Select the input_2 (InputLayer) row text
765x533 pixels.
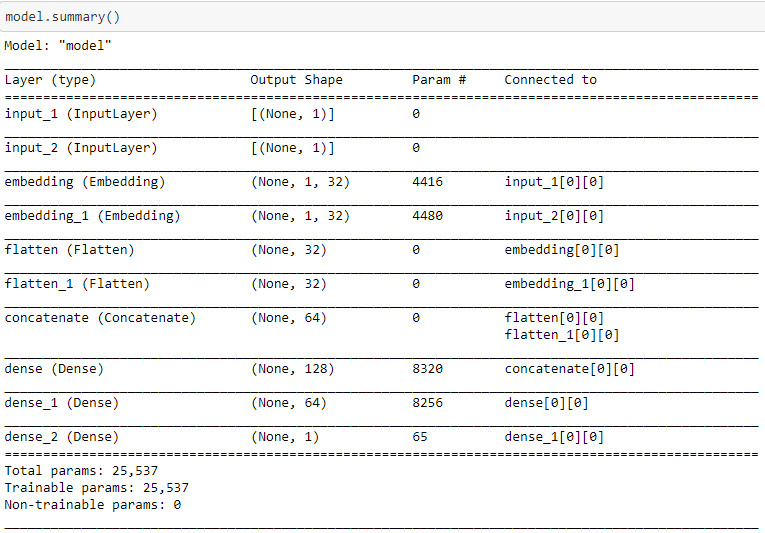tap(81, 148)
